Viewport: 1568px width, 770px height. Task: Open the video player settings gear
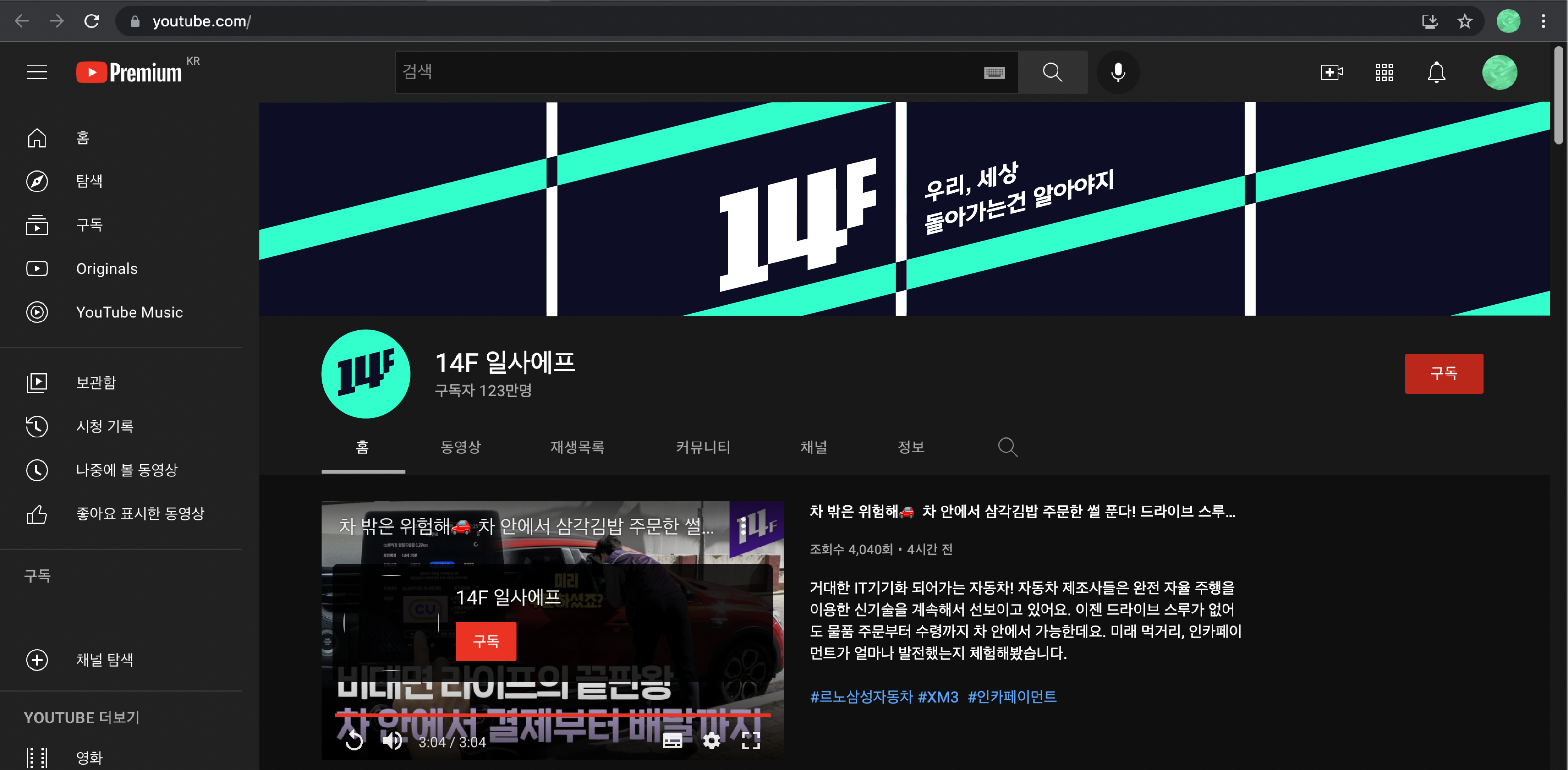pyautogui.click(x=711, y=741)
